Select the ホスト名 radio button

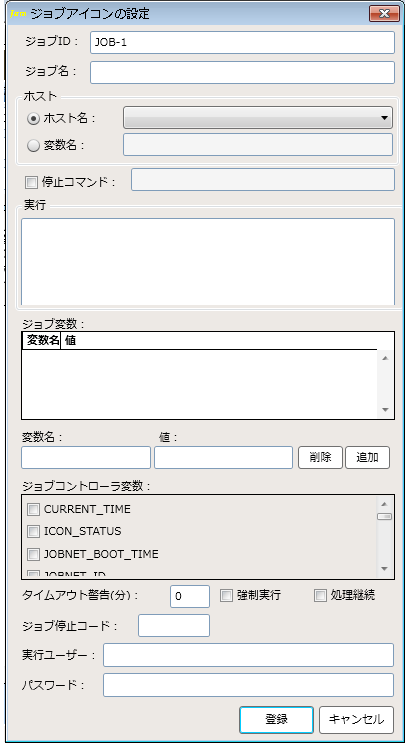pos(34,118)
